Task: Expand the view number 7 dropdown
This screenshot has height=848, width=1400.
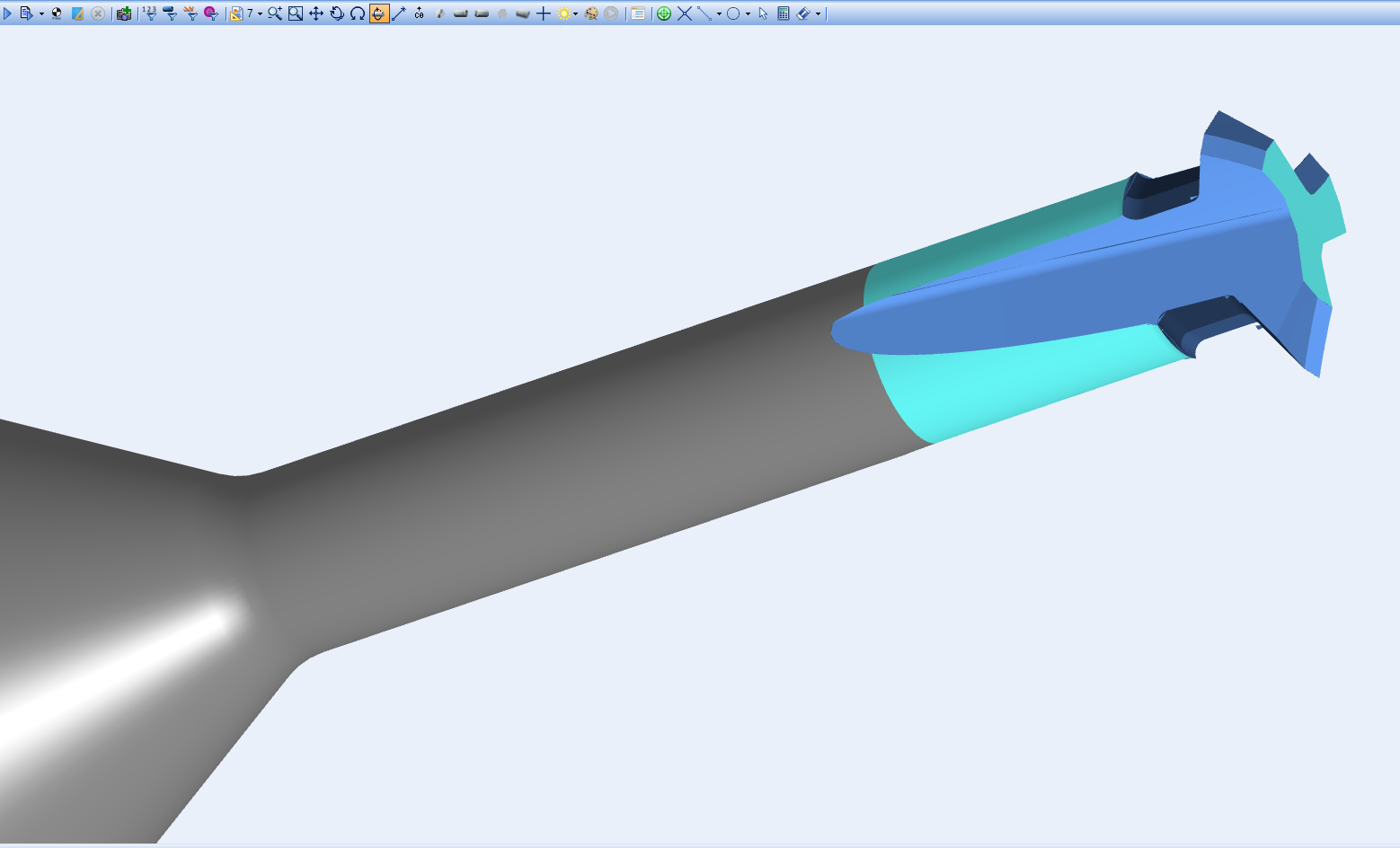Action: coord(260,14)
